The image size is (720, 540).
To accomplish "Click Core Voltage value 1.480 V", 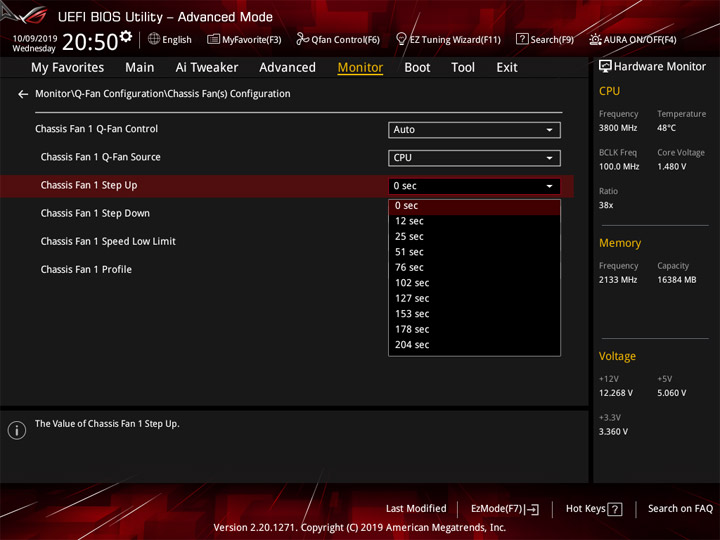I will click(672, 167).
